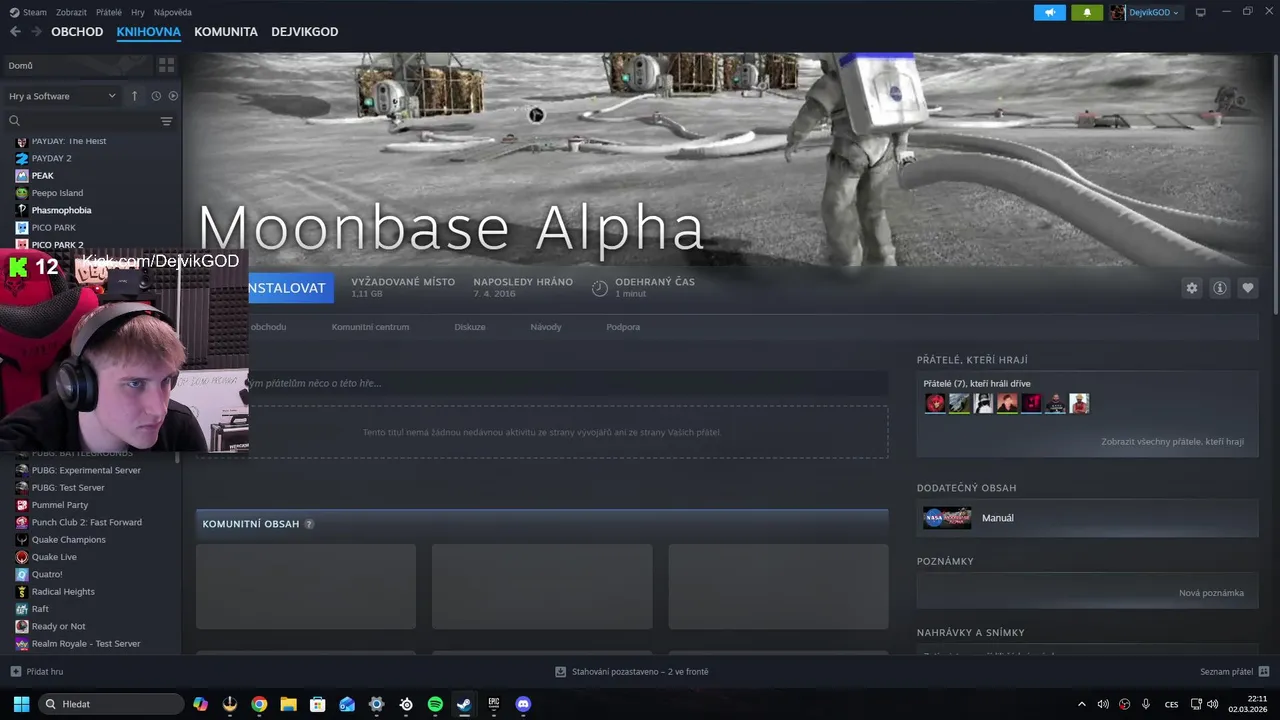Click the Windows Hledat search box

[x=111, y=704]
